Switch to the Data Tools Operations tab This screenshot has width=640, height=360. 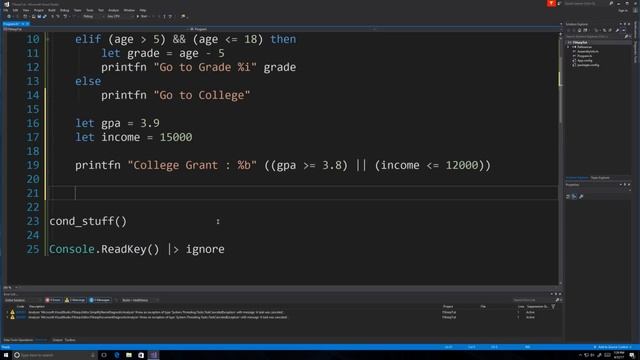(x=18, y=340)
